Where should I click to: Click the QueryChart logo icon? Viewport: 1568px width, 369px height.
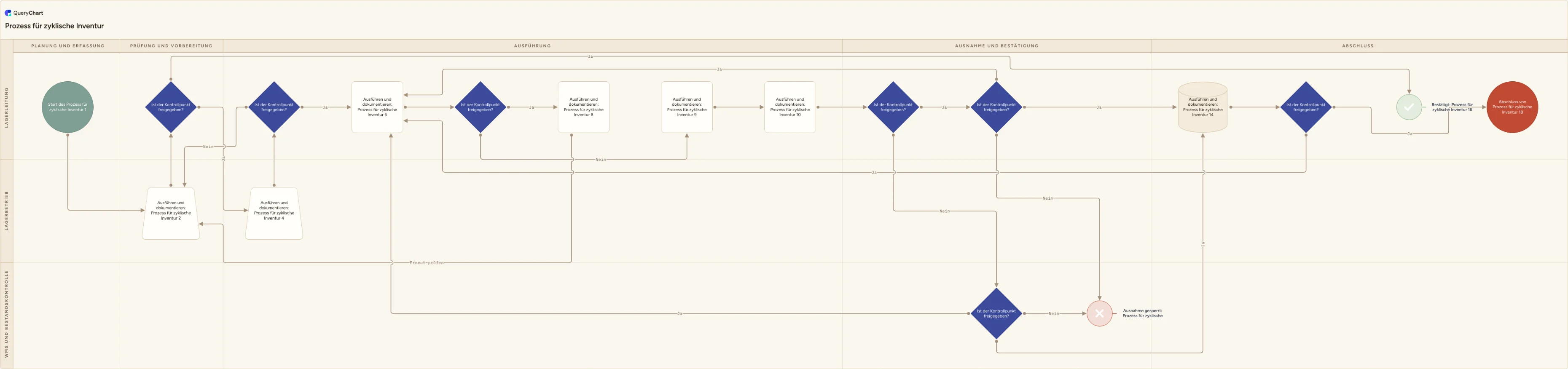[x=8, y=13]
